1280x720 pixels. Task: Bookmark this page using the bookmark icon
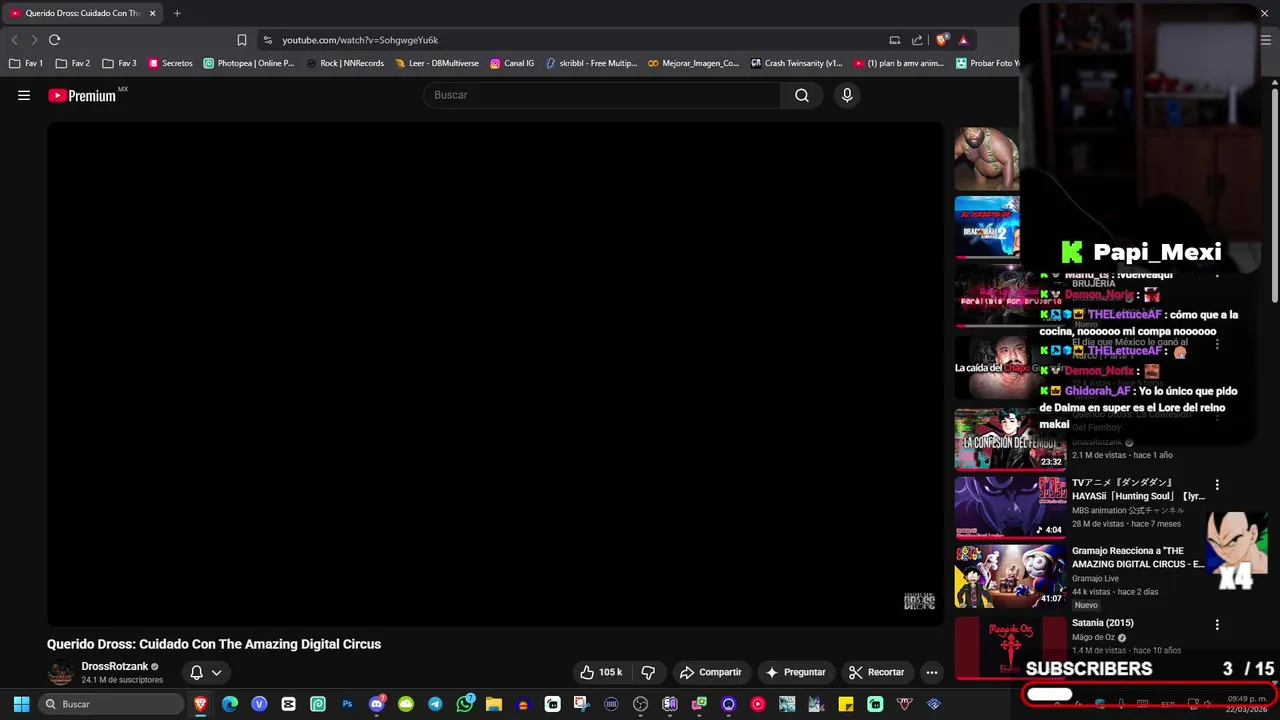click(x=242, y=40)
